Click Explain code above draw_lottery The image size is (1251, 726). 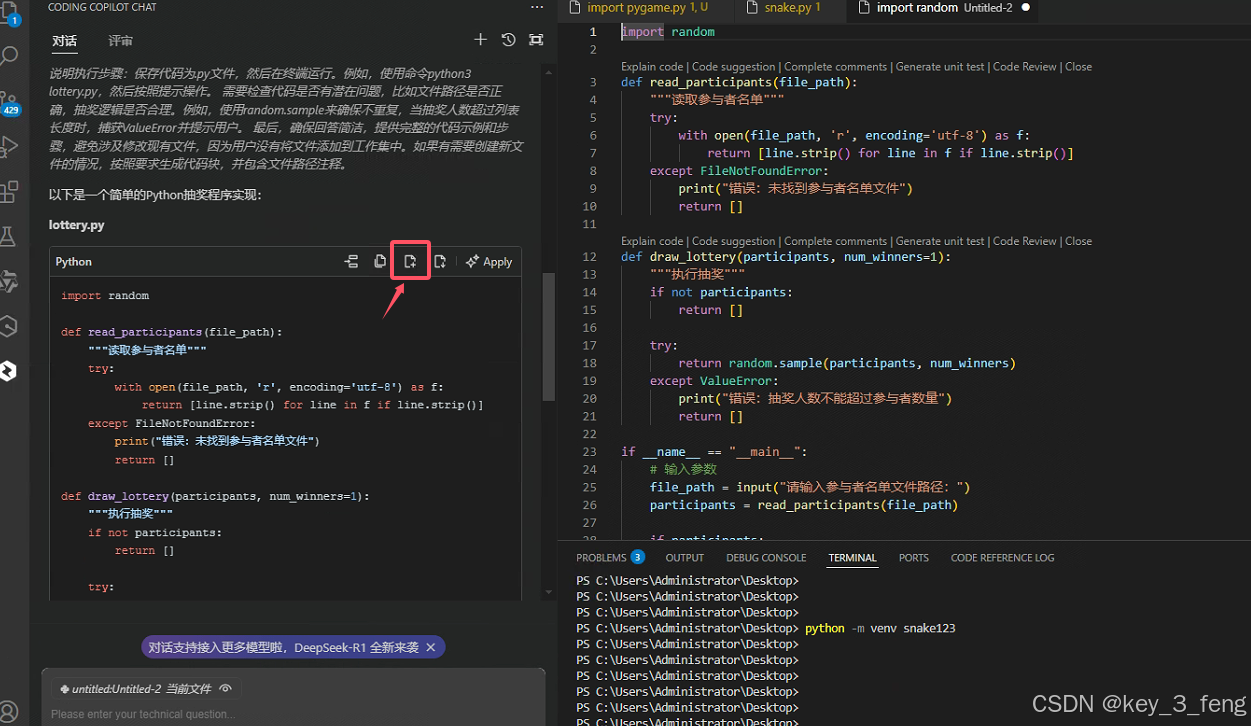click(x=652, y=241)
